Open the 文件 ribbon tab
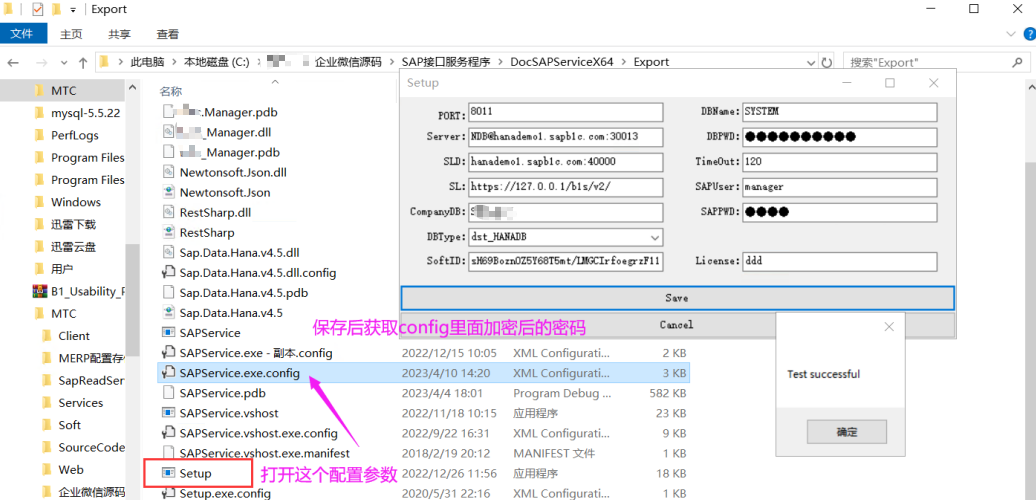Screen dimensions: 1036x500 [x=22, y=34]
